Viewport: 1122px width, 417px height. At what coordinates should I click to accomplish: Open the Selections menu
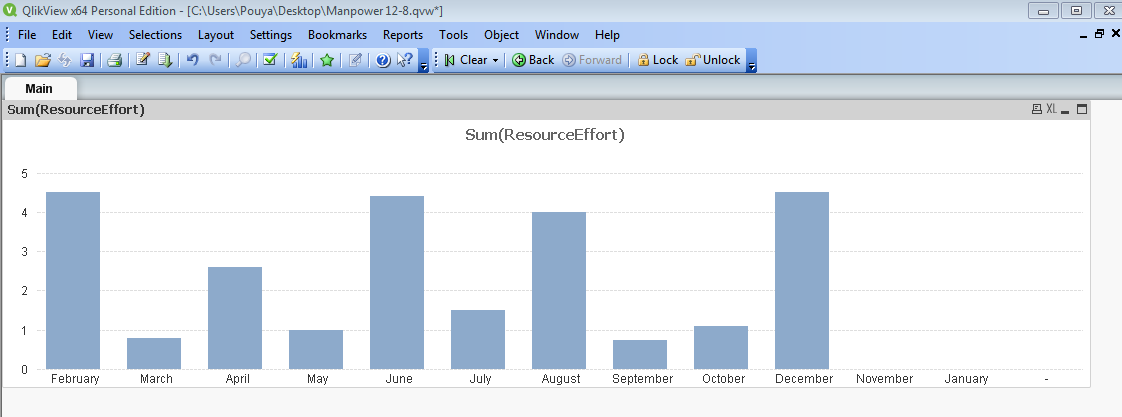point(155,35)
